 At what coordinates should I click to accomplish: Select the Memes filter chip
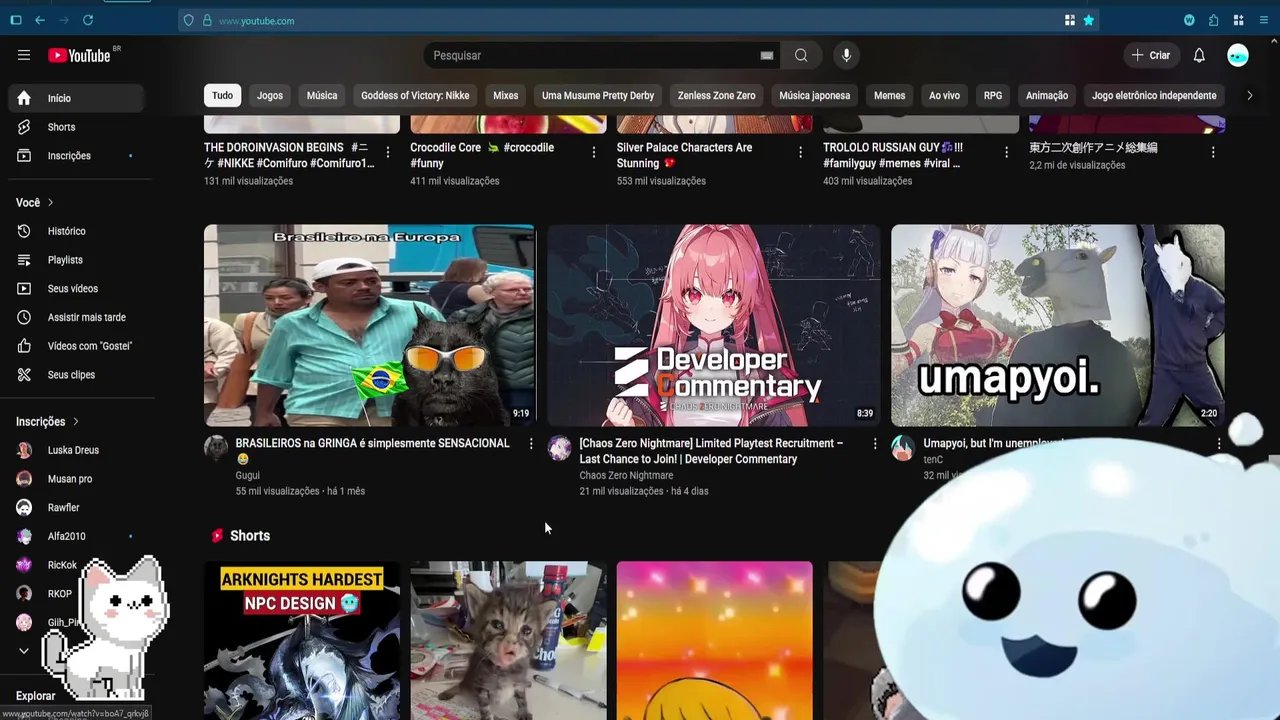tap(889, 96)
